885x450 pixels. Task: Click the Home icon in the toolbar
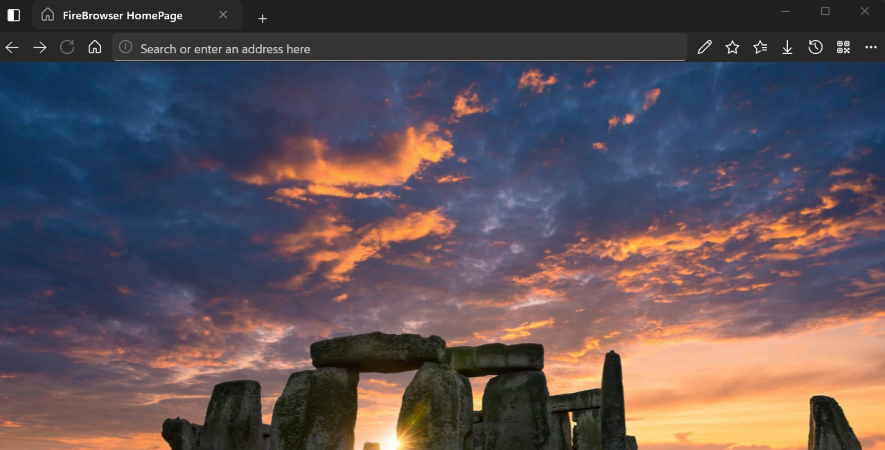95,47
